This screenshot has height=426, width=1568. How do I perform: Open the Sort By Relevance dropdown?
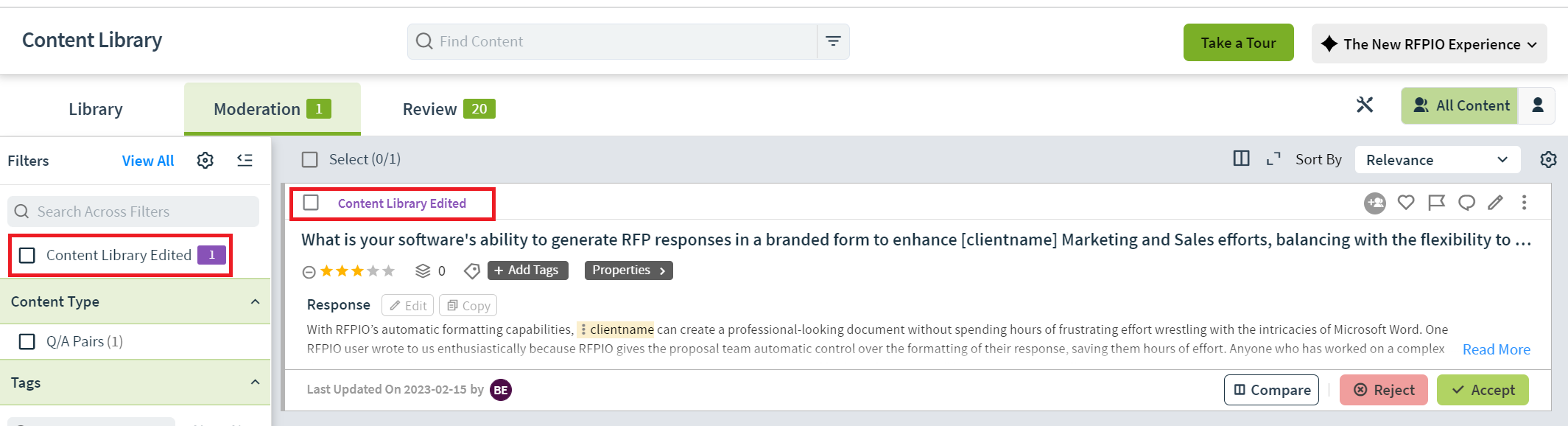pyautogui.click(x=1437, y=160)
